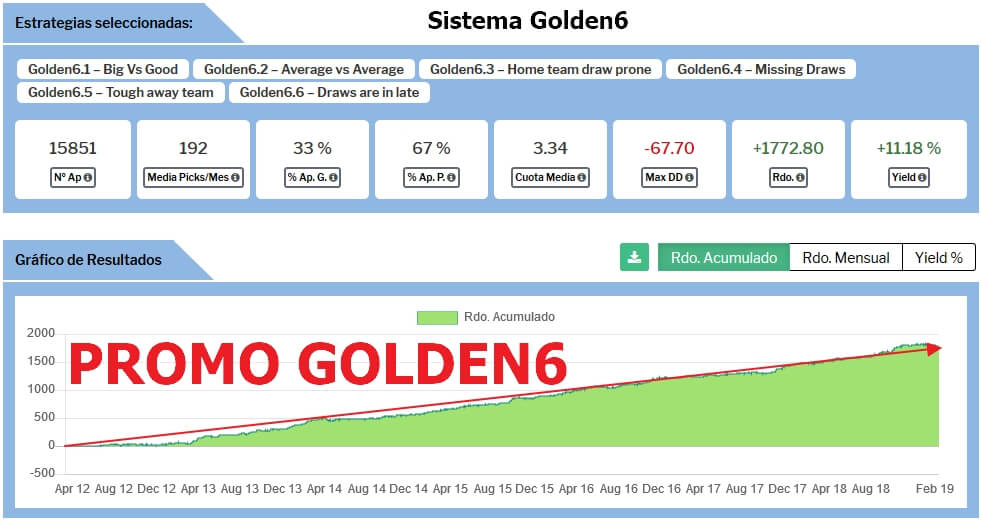Click the Feb 19 x-axis label
The height and width of the screenshot is (522, 982).
pos(934,489)
